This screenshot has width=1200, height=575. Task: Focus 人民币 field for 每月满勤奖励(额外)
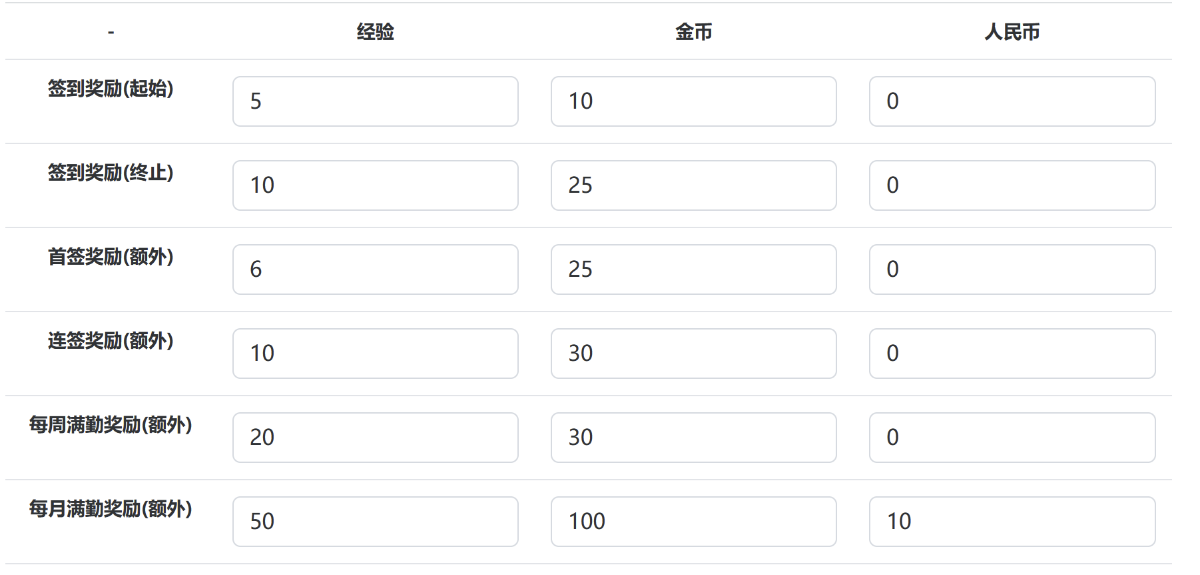tap(1011, 521)
